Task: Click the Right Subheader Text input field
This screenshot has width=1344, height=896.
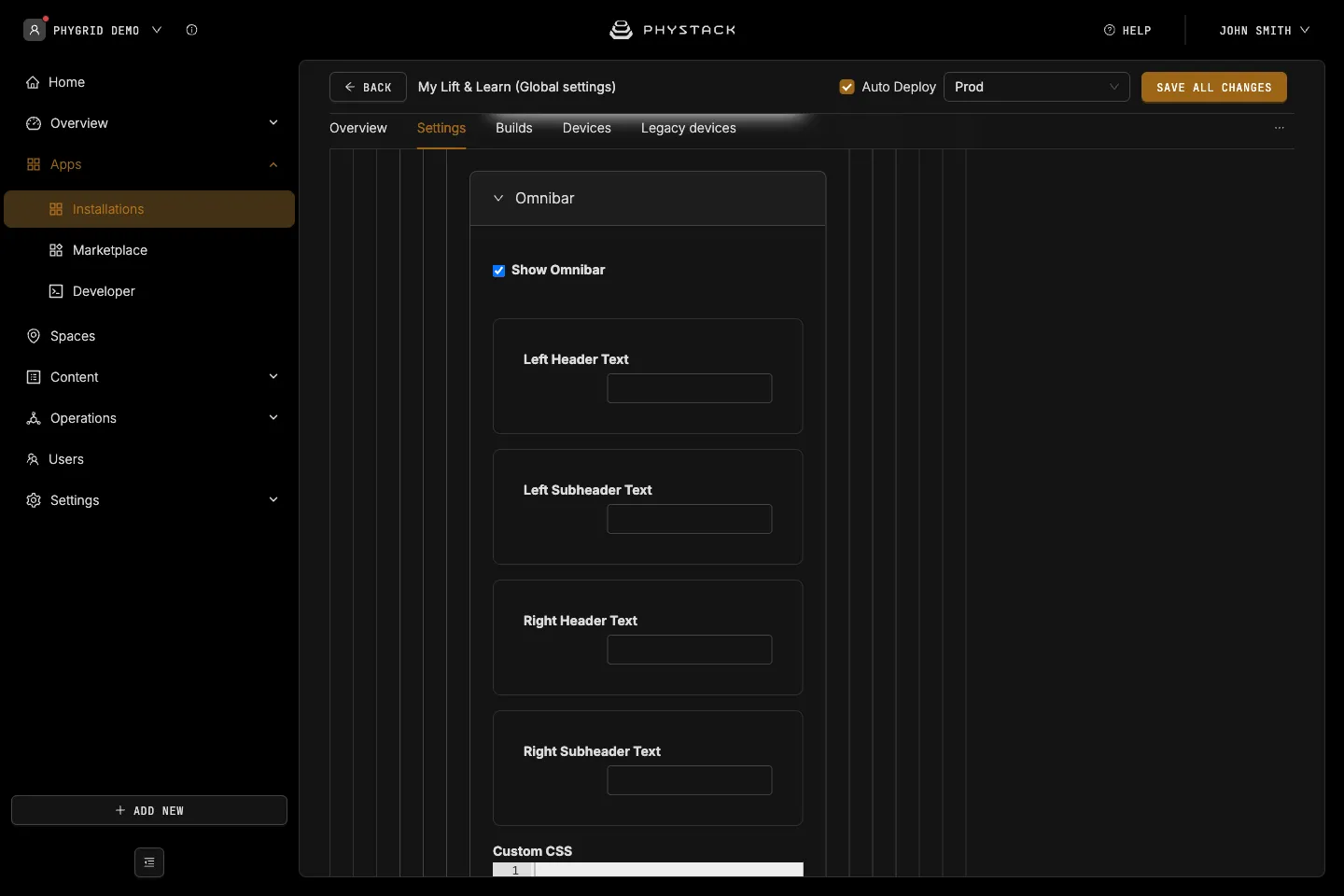Action: (690, 780)
